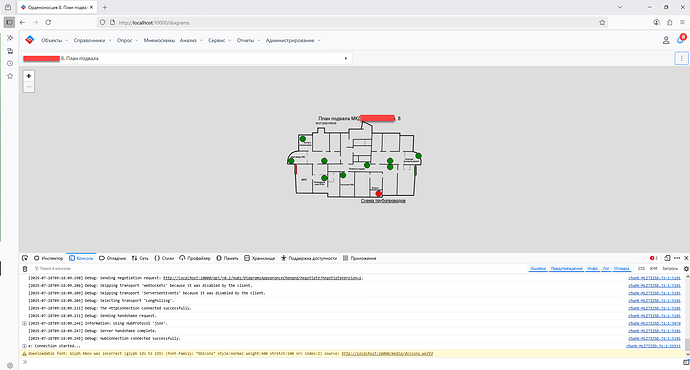Click the red sensor marker on plan
690x370 pixels.
click(x=378, y=194)
